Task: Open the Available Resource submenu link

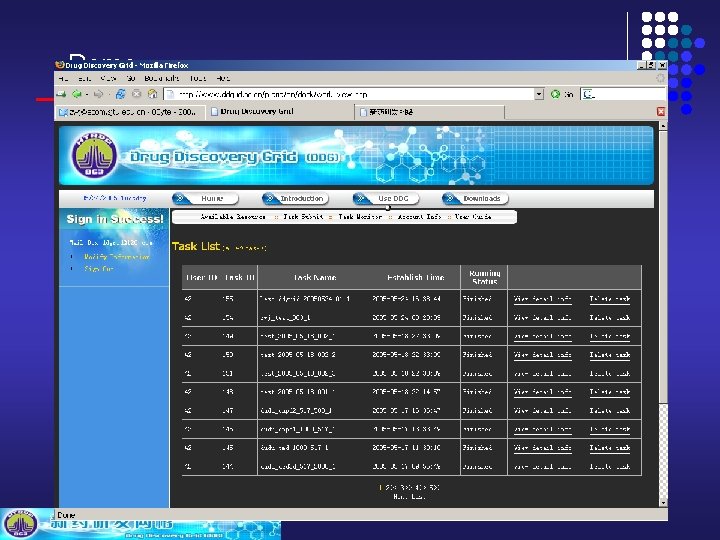Action: [x=233, y=217]
